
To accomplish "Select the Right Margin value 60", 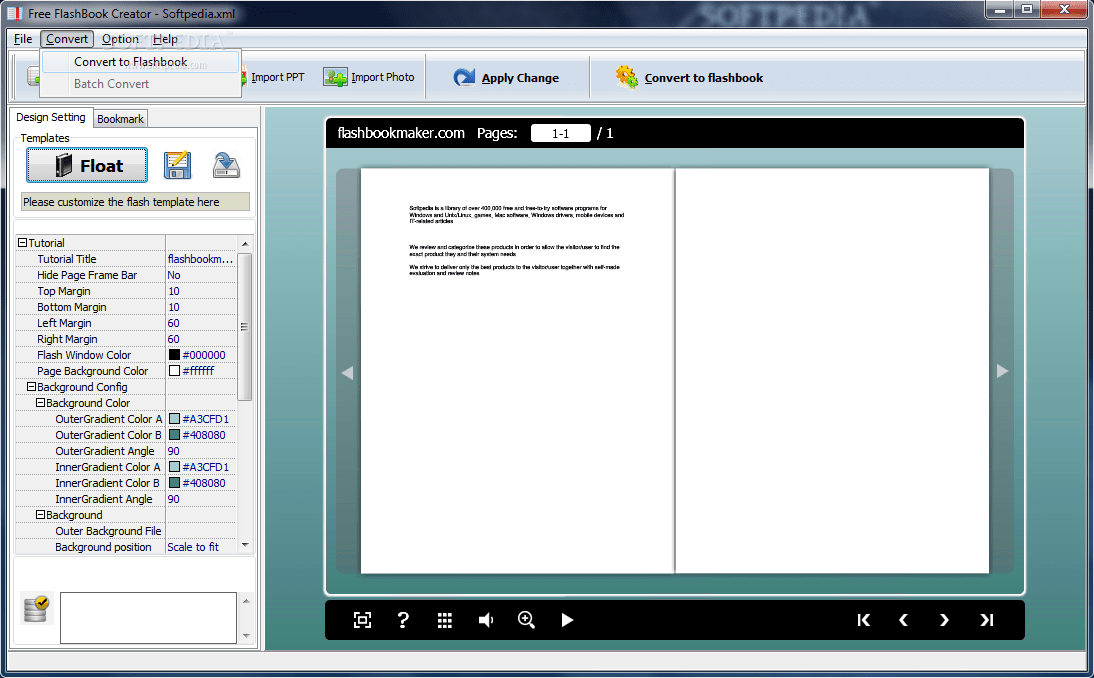I will pos(200,339).
